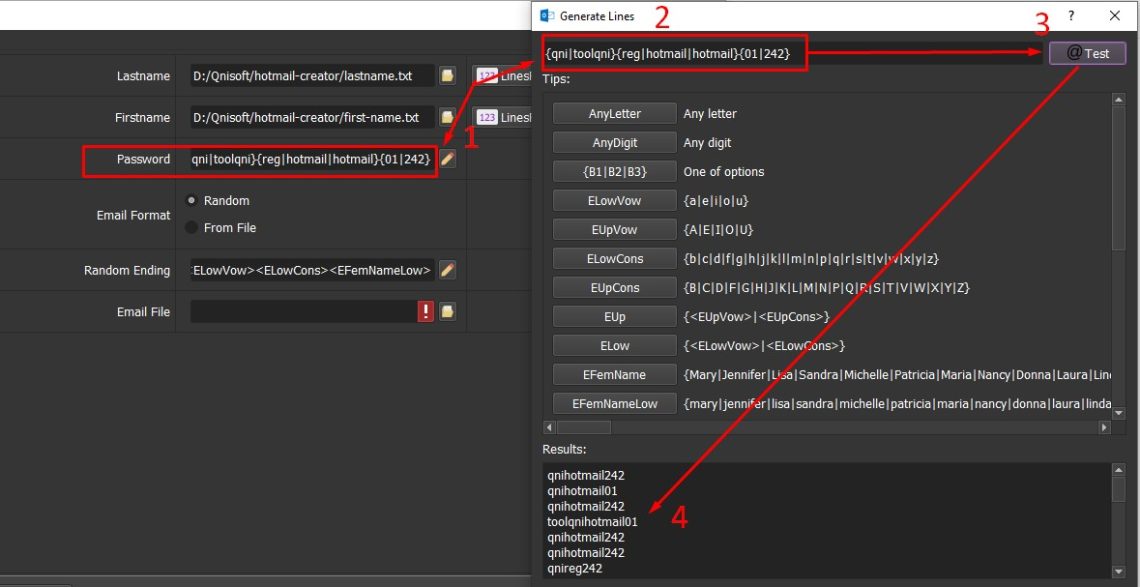Select the From File email format option
Image resolution: width=1140 pixels, height=587 pixels.
click(192, 228)
